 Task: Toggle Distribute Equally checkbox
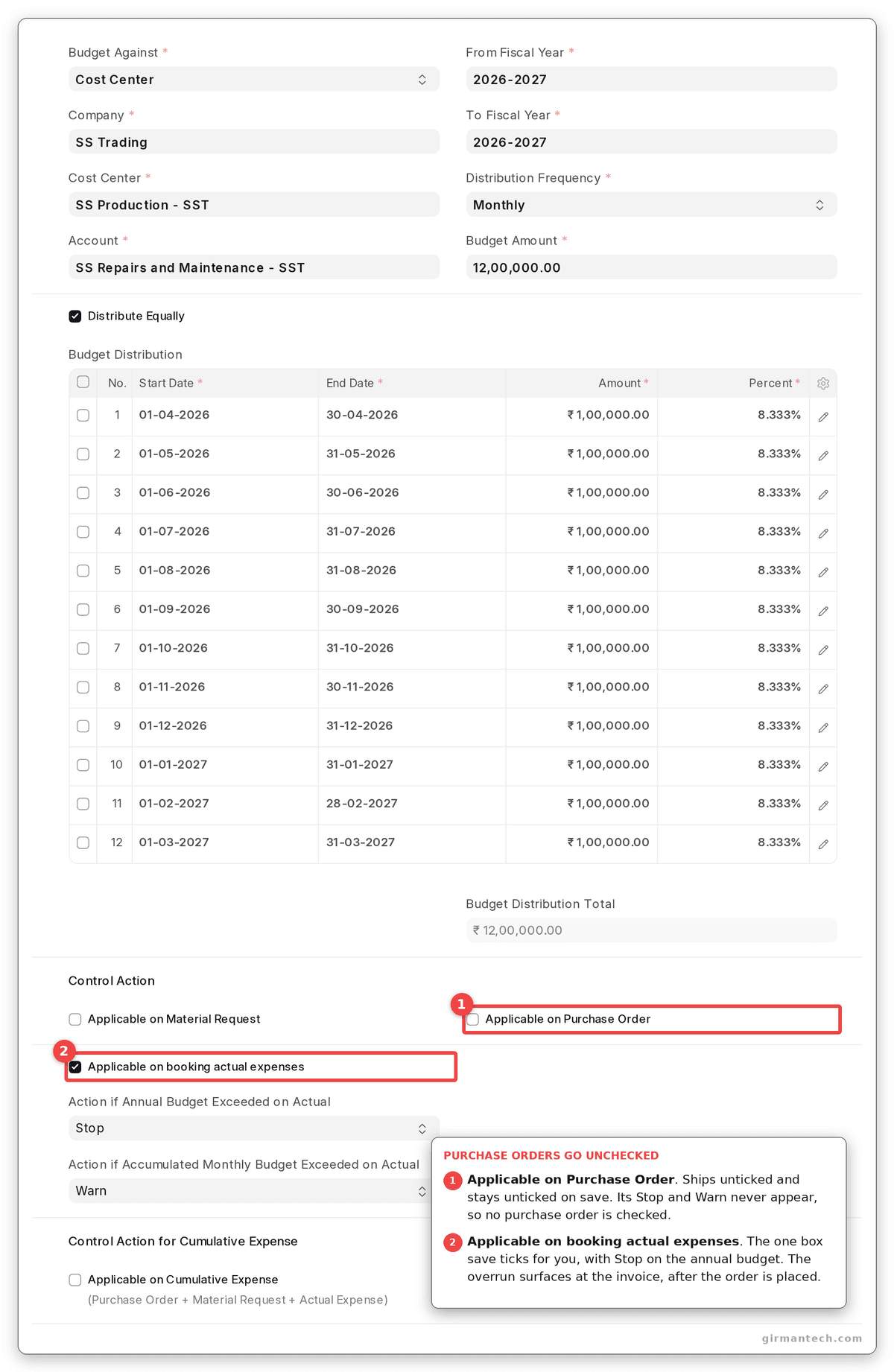[x=75, y=317]
